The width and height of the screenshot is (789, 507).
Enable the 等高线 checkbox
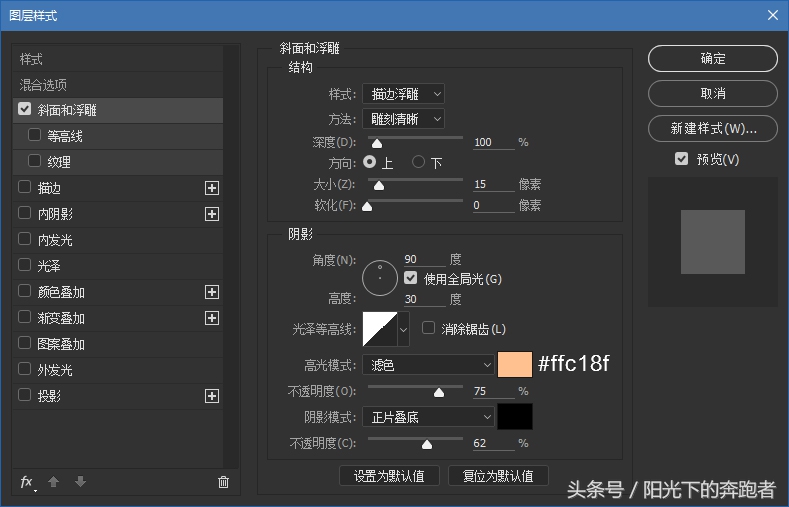34,135
